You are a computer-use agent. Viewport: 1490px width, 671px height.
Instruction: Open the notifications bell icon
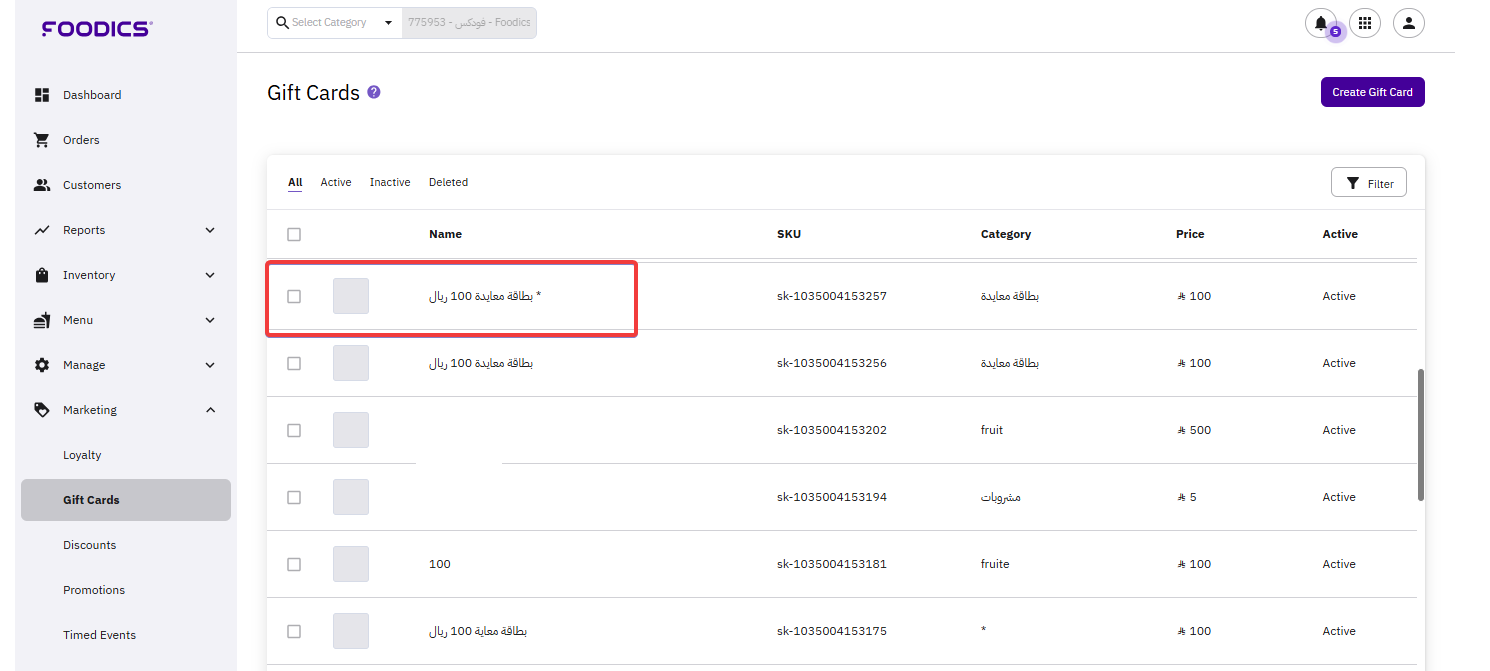[x=1320, y=23]
